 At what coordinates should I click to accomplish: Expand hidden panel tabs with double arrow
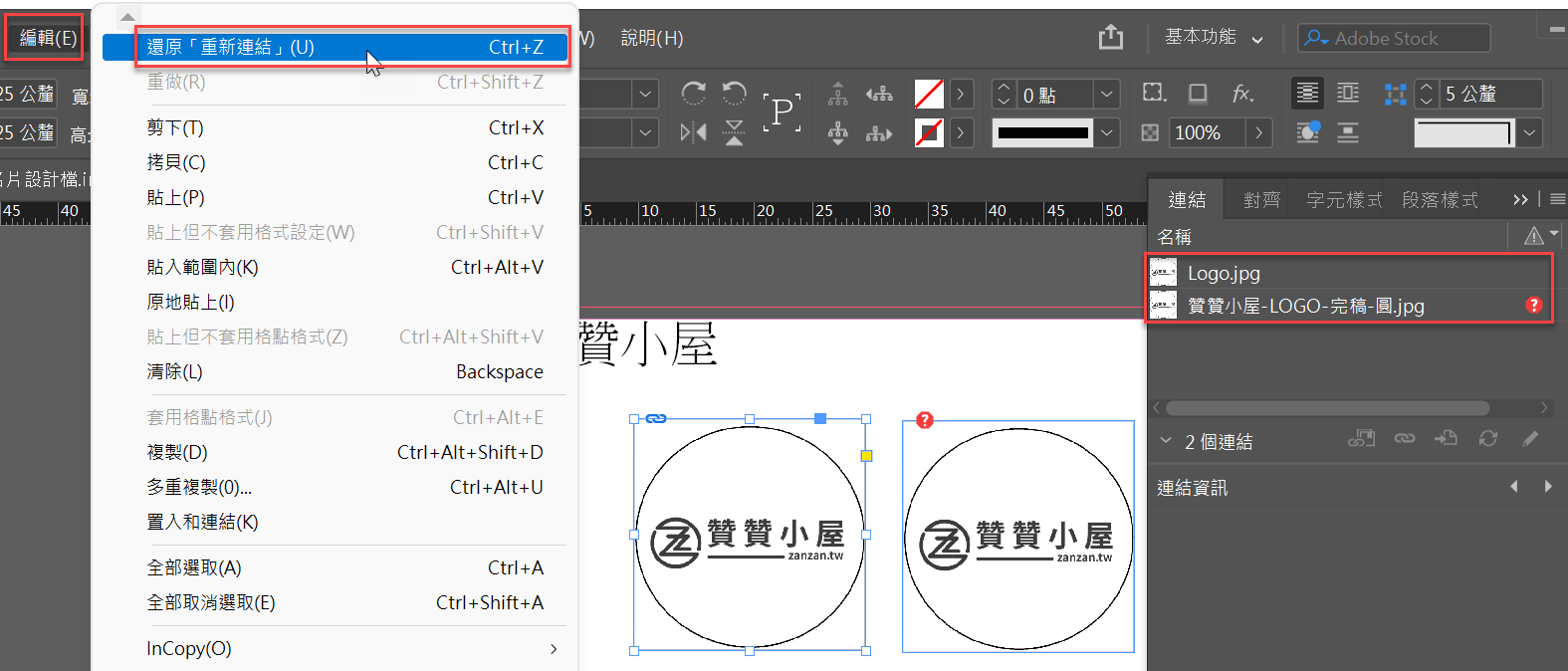1520,199
